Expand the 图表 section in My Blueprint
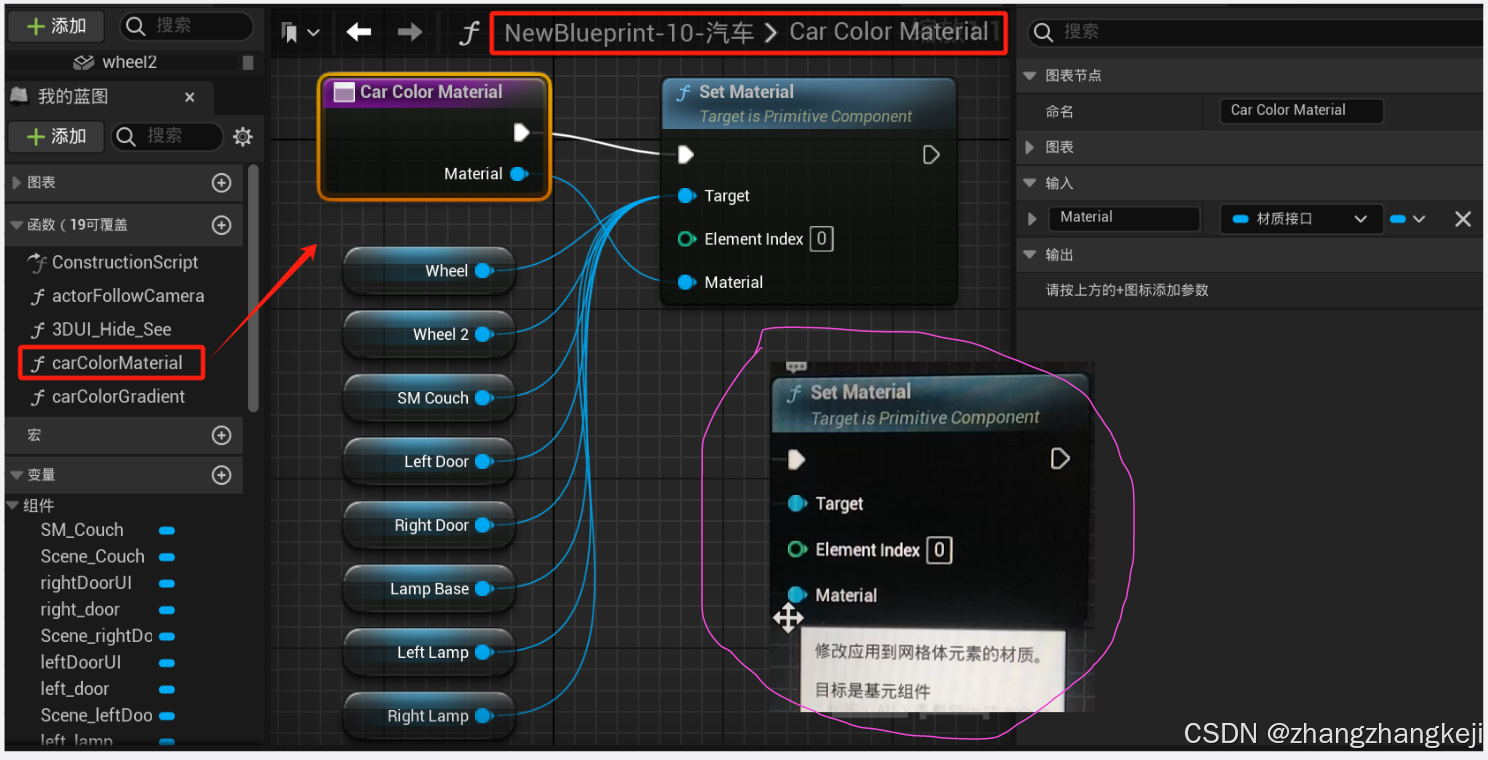This screenshot has height=760, width=1488. (x=16, y=183)
